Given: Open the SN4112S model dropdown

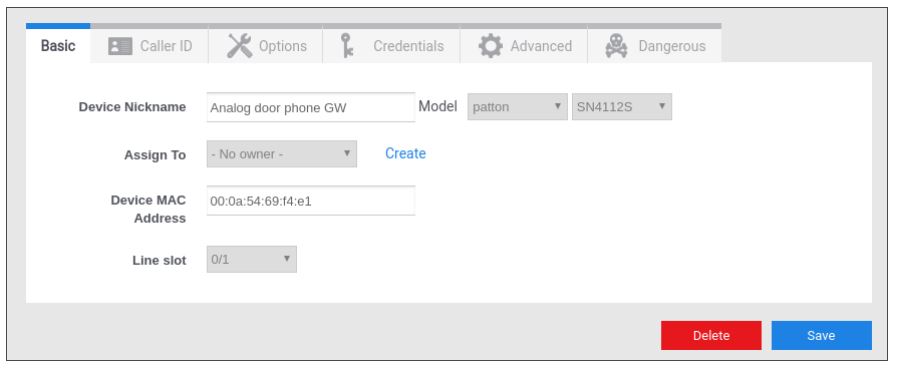Looking at the screenshot, I should point(622,107).
